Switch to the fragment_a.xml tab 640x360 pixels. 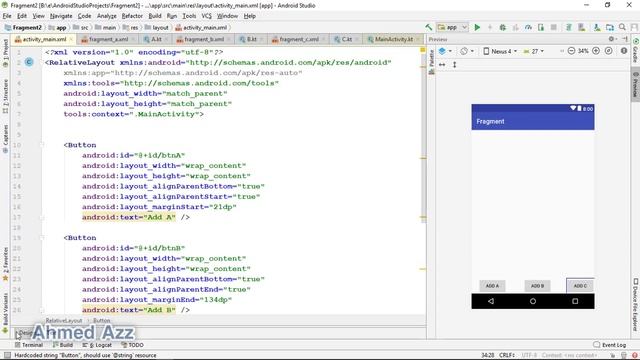[x=108, y=39]
